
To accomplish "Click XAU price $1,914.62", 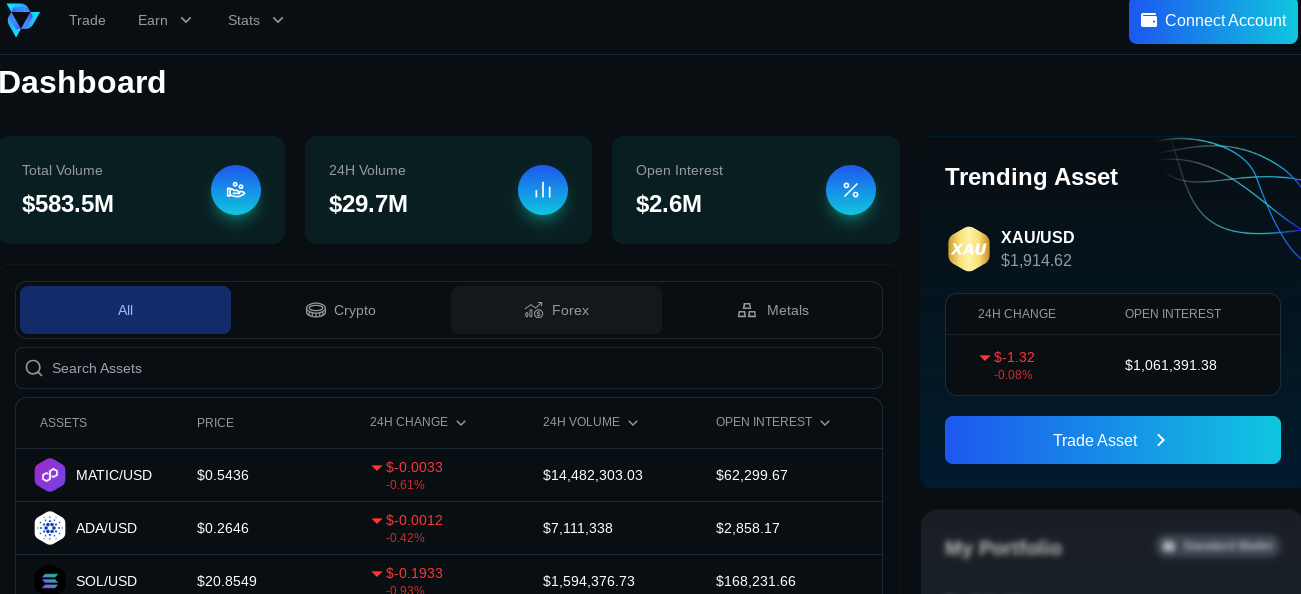I will point(1036,260).
